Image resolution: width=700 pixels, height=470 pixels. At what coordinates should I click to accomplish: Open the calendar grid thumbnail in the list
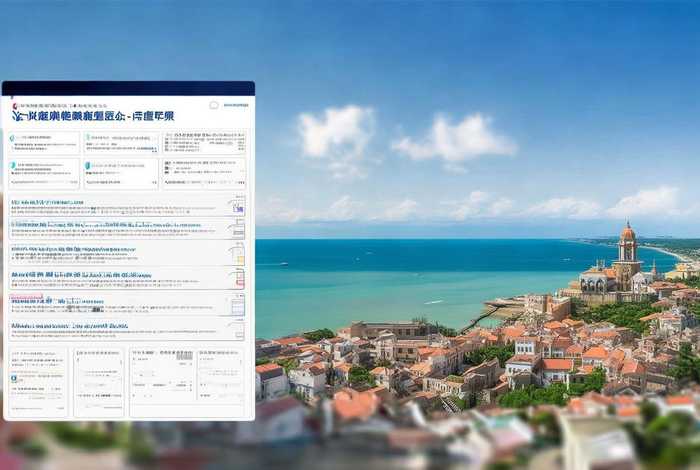point(238,306)
